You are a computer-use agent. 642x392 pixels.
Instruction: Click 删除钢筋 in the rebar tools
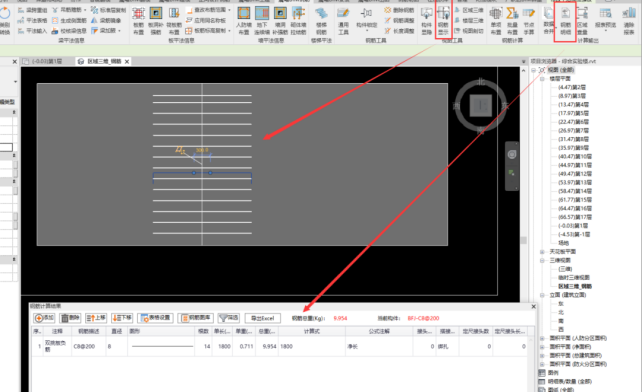pyautogui.click(x=399, y=10)
